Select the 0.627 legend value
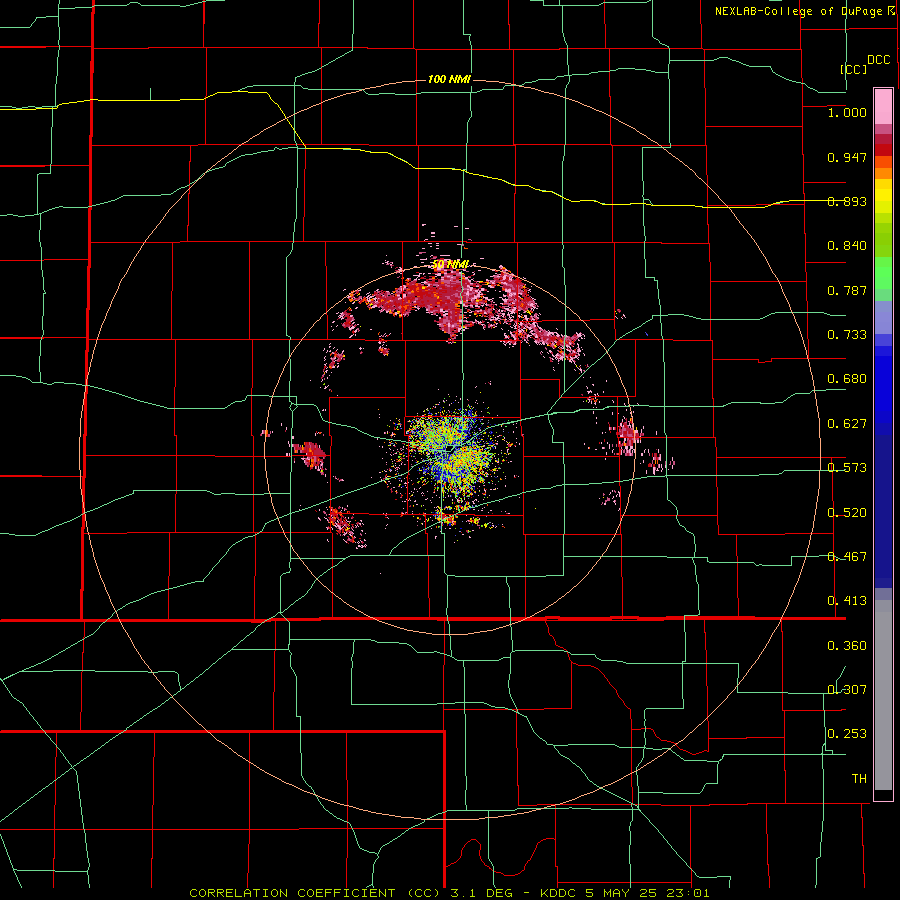Screen dimensions: 900x900 (847, 424)
